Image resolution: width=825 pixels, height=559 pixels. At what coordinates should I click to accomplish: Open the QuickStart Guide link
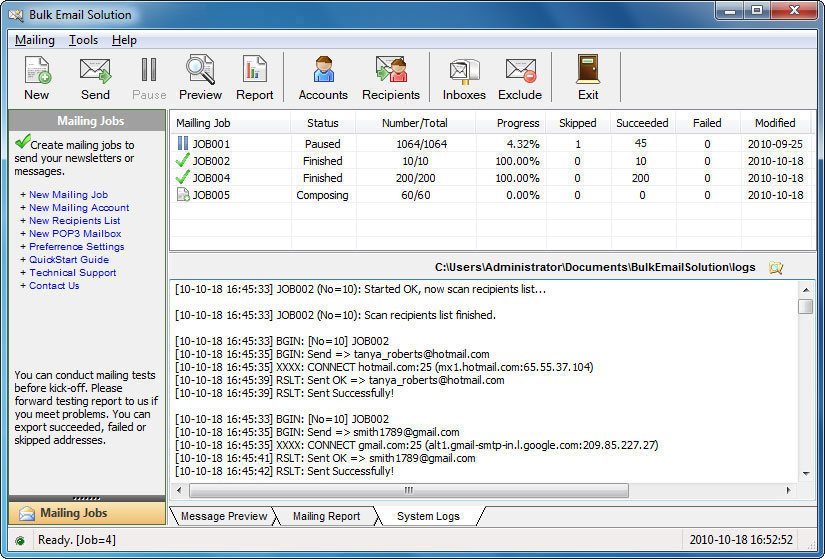pyautogui.click(x=69, y=259)
